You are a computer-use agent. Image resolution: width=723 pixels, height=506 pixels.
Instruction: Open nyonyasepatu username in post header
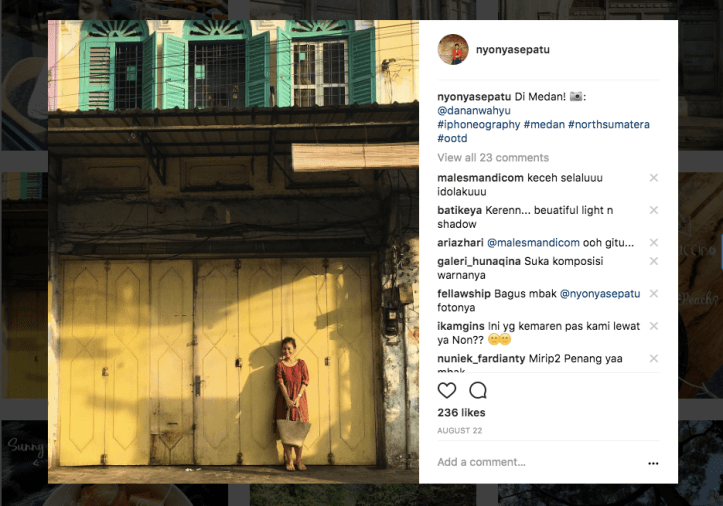(x=512, y=50)
